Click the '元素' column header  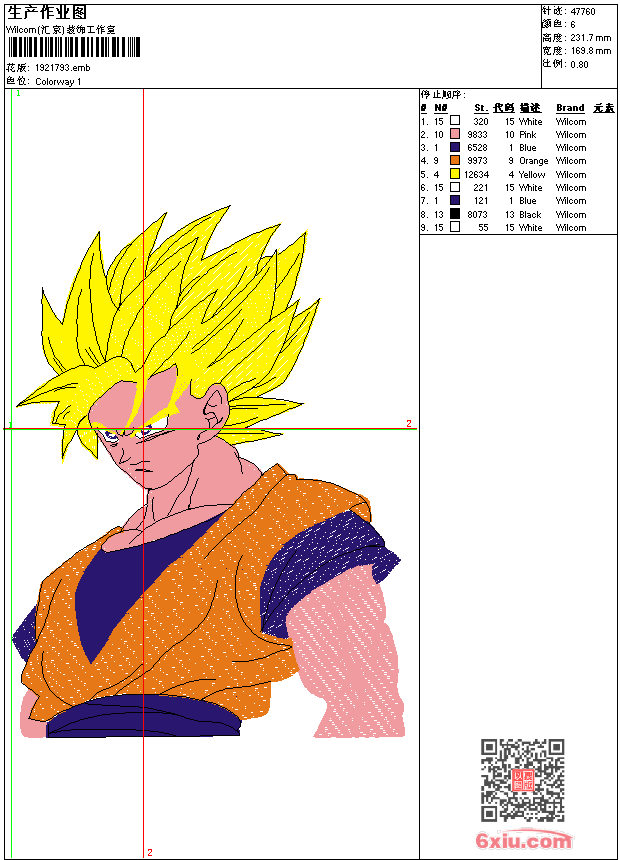pos(604,108)
